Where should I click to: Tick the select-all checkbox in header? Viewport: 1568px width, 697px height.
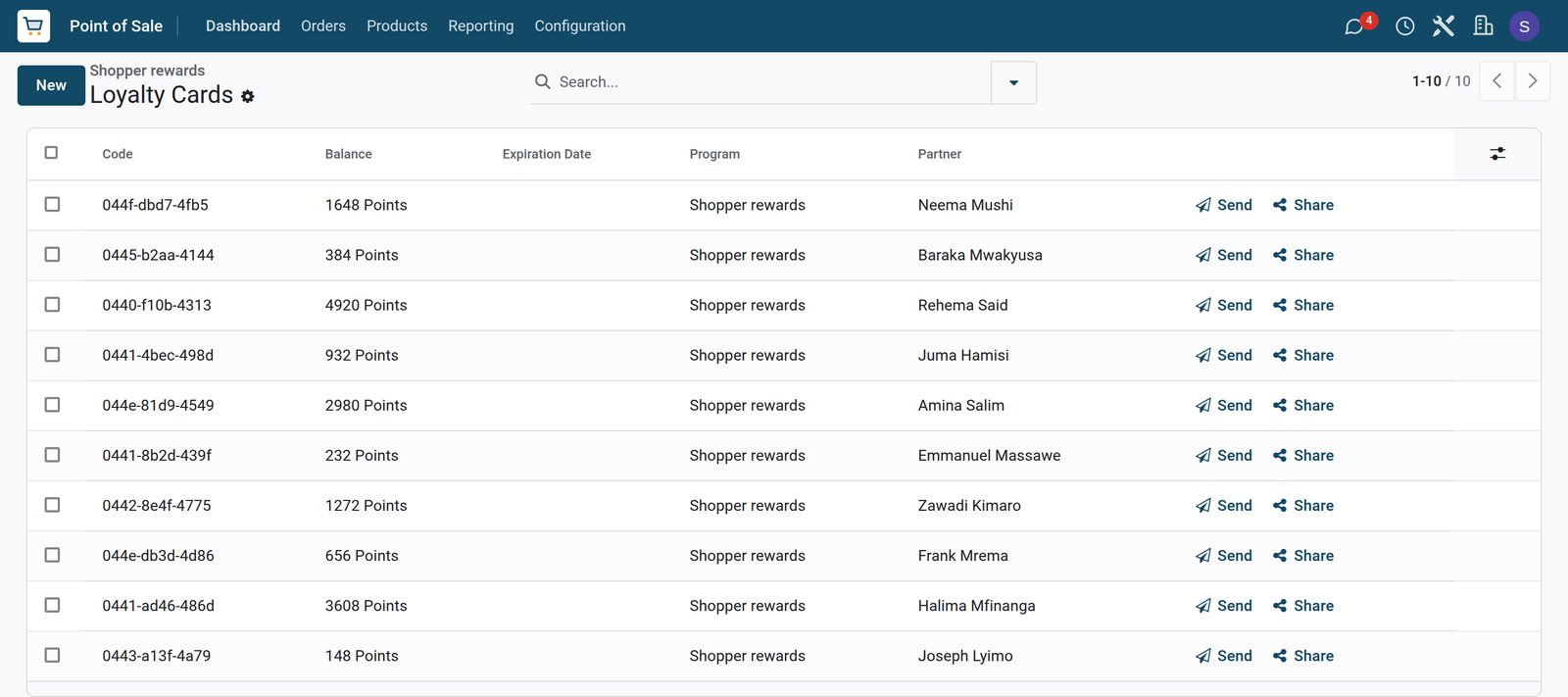(52, 153)
